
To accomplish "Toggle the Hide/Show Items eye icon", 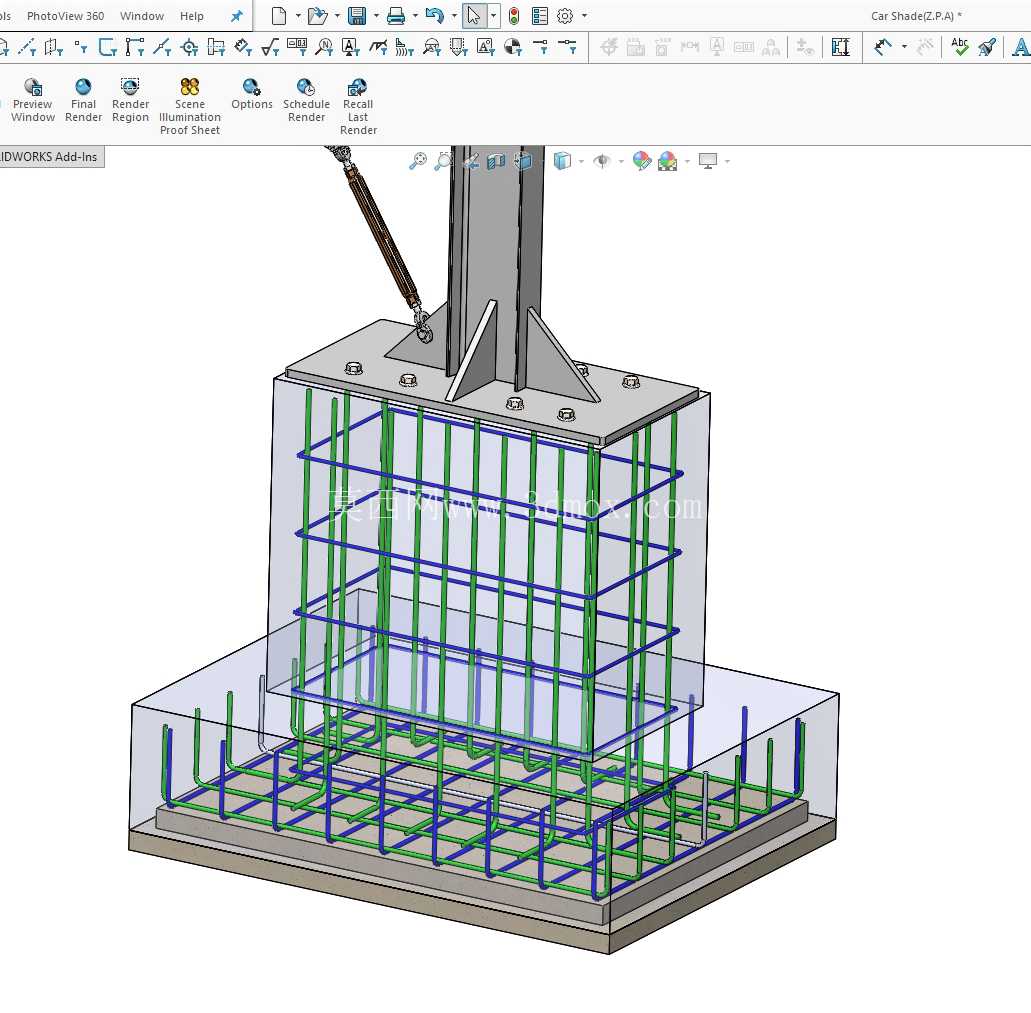I will click(601, 160).
